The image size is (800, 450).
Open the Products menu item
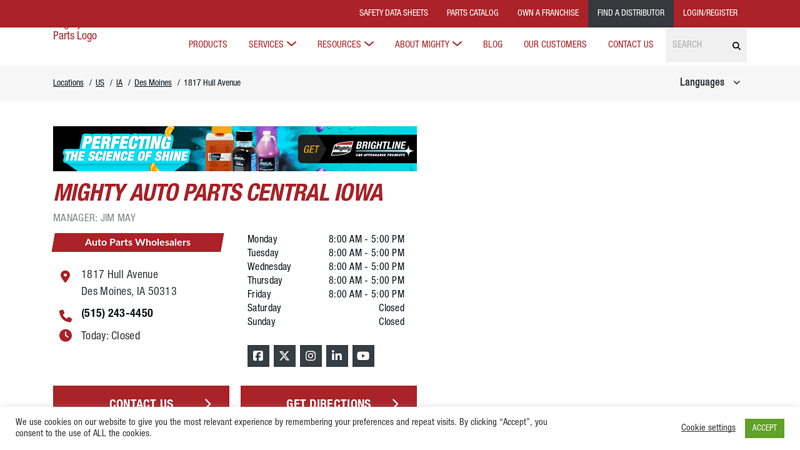pyautogui.click(x=208, y=44)
